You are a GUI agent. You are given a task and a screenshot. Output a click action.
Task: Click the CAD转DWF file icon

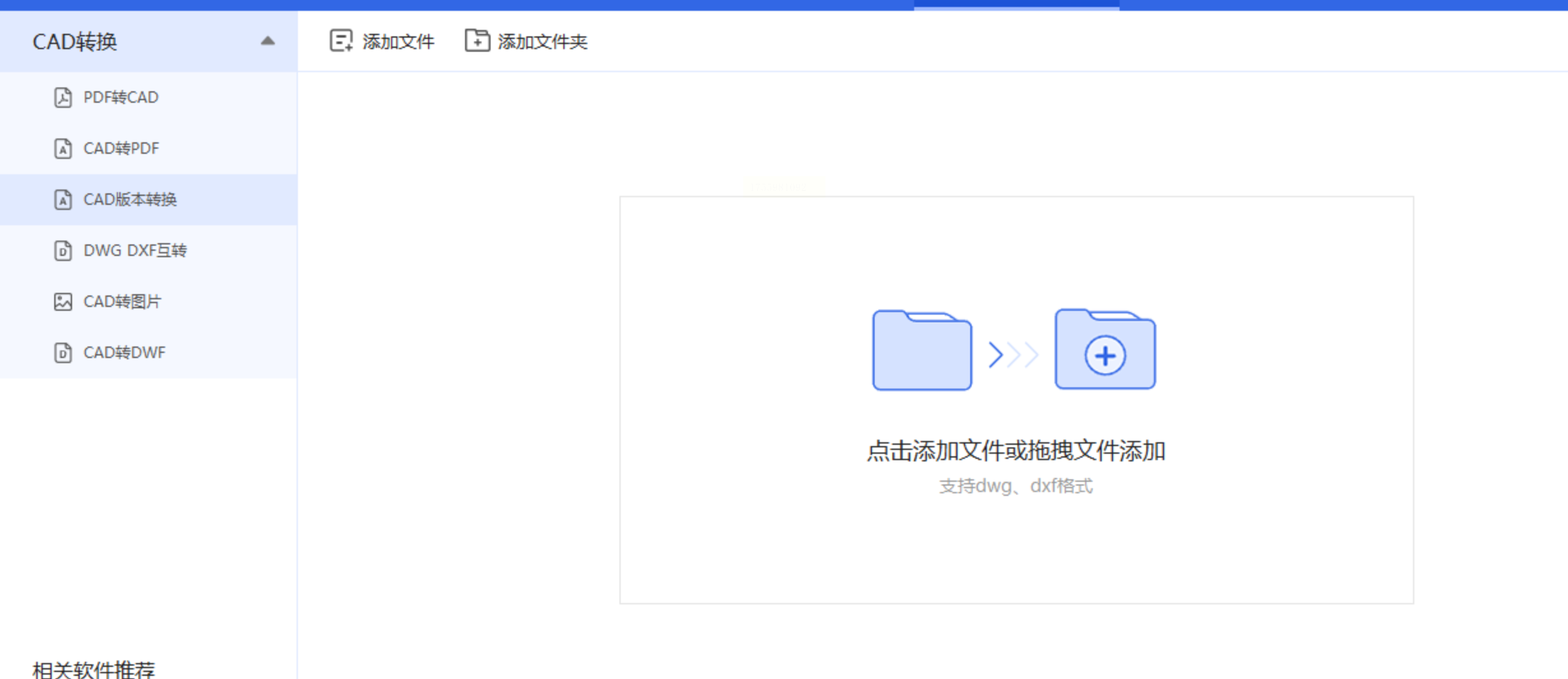click(63, 353)
